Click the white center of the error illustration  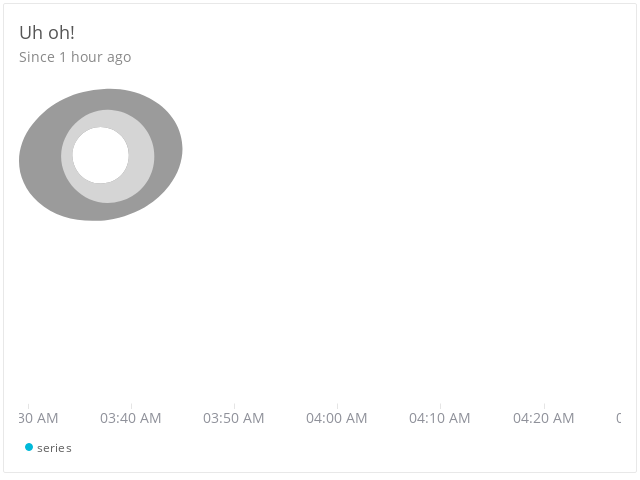100,156
